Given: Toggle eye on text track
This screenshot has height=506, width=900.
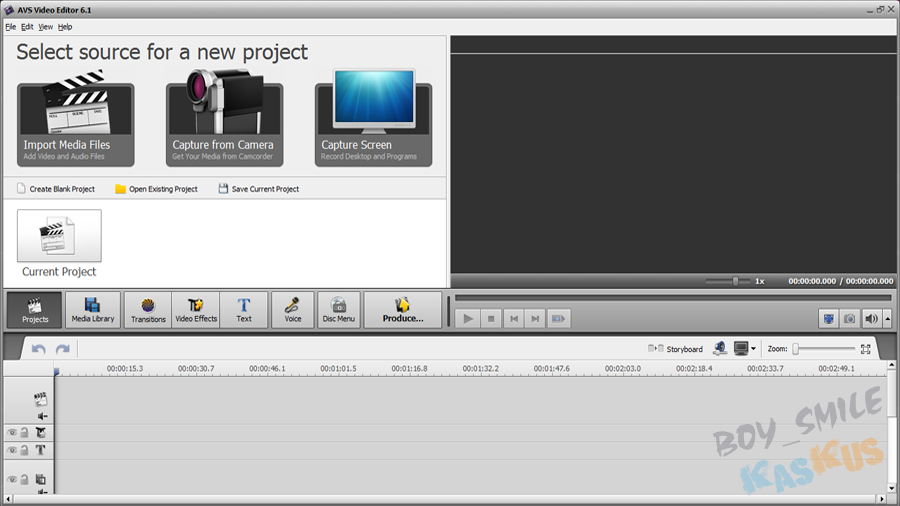Looking at the screenshot, I should point(11,450).
